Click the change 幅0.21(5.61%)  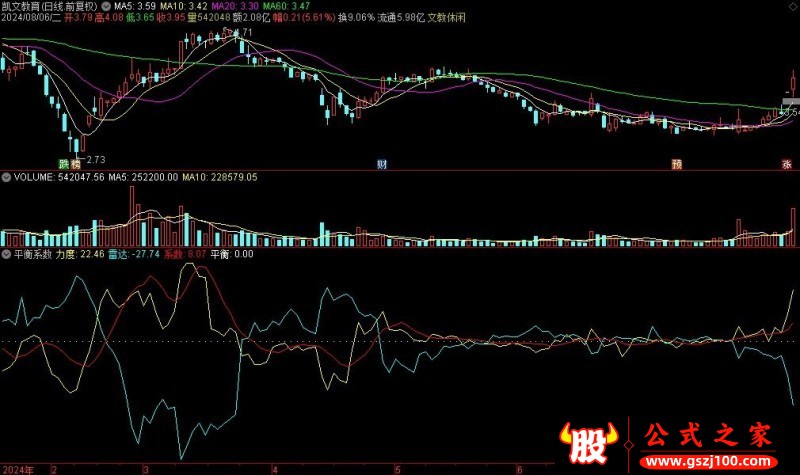tap(304, 18)
